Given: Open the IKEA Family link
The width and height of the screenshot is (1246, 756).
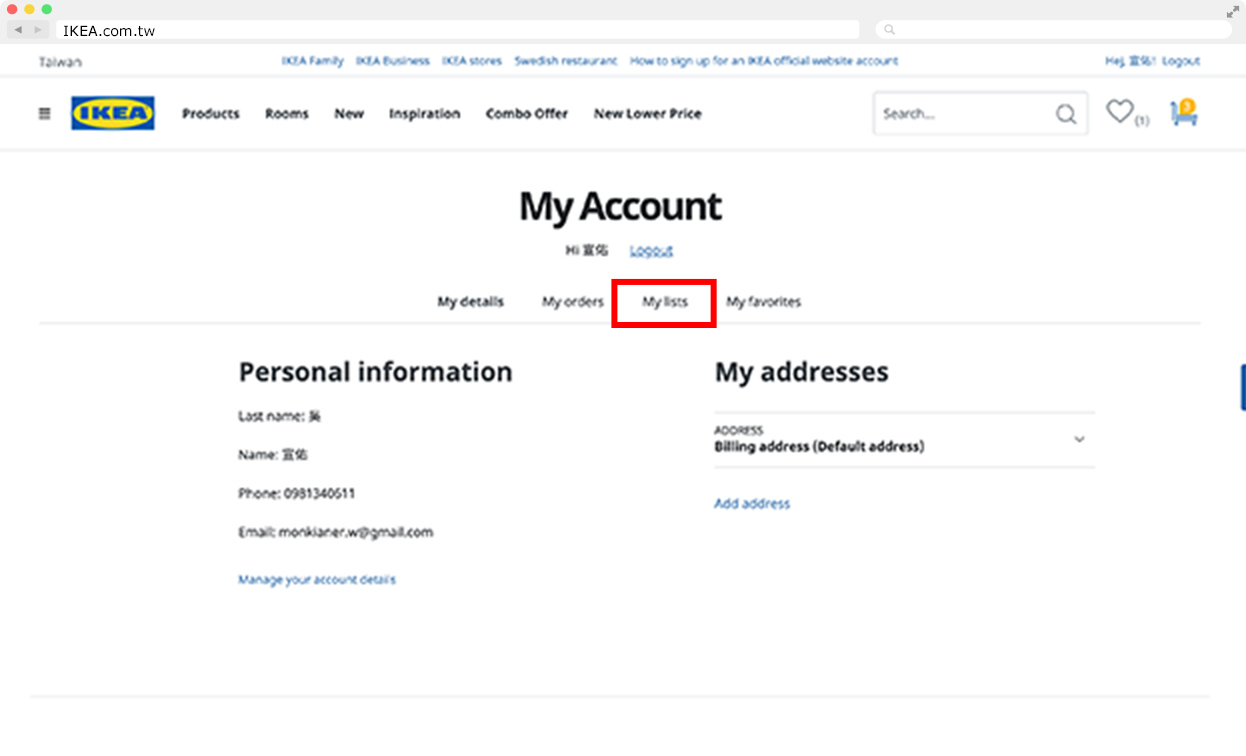Looking at the screenshot, I should pyautogui.click(x=312, y=61).
